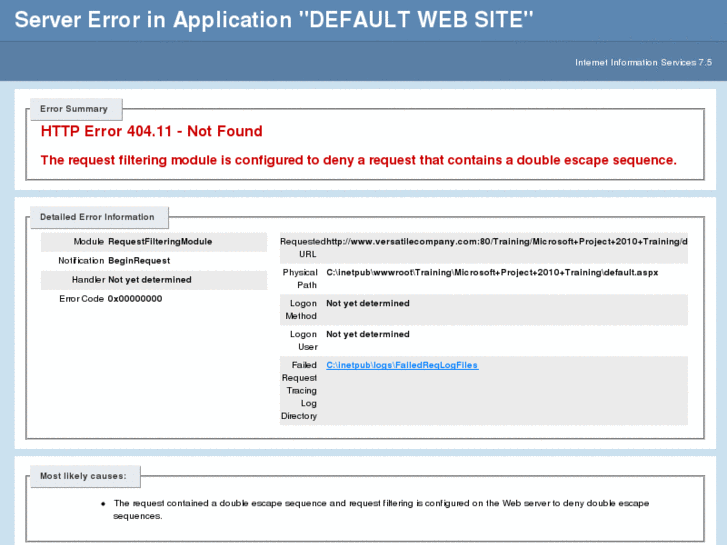The image size is (727, 545).
Task: Click the 'Module' field label
Action: (x=89, y=242)
